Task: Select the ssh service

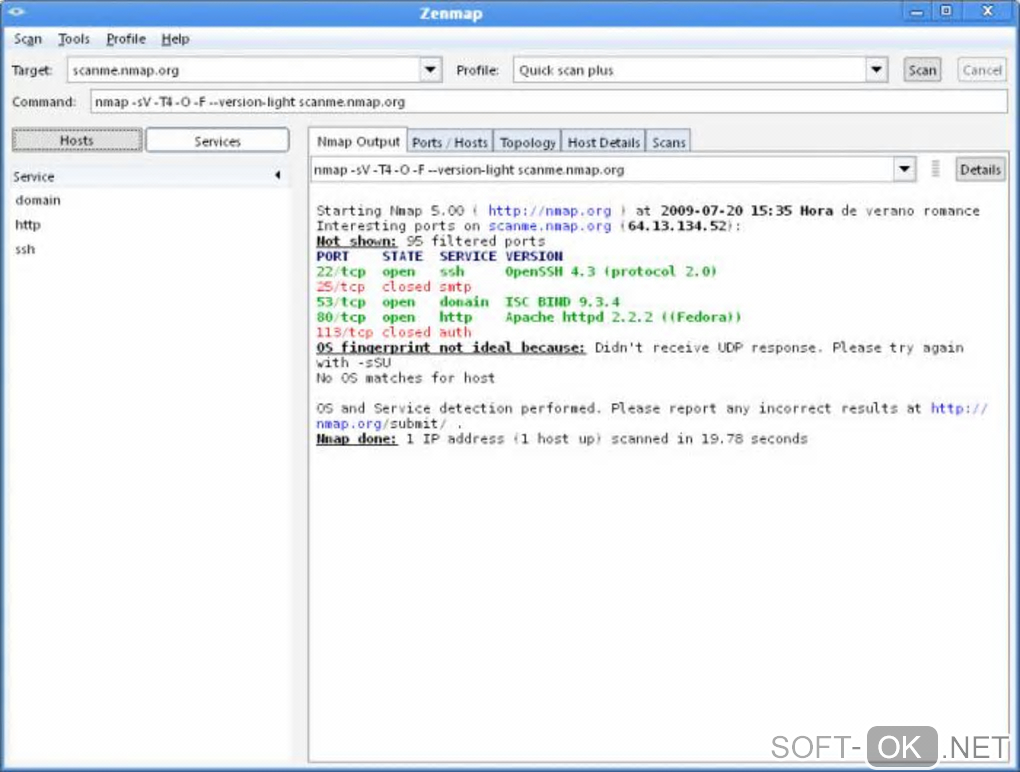Action: click(x=25, y=249)
